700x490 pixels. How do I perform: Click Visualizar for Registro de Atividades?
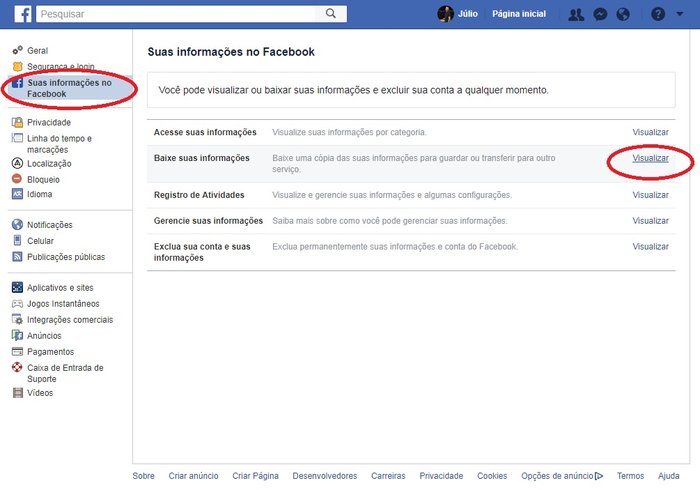(650, 195)
